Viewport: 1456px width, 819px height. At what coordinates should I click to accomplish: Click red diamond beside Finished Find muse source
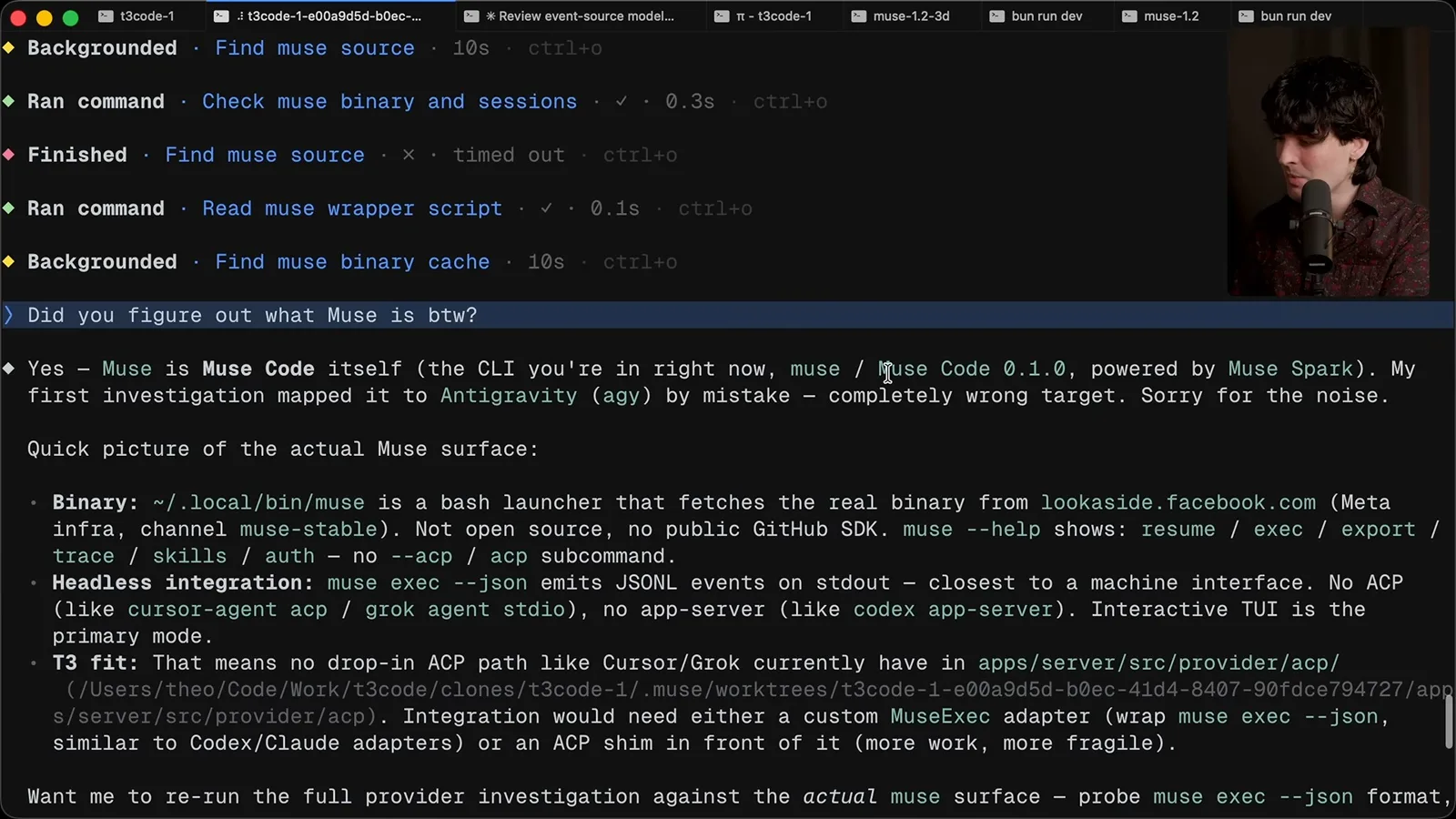coord(8,155)
